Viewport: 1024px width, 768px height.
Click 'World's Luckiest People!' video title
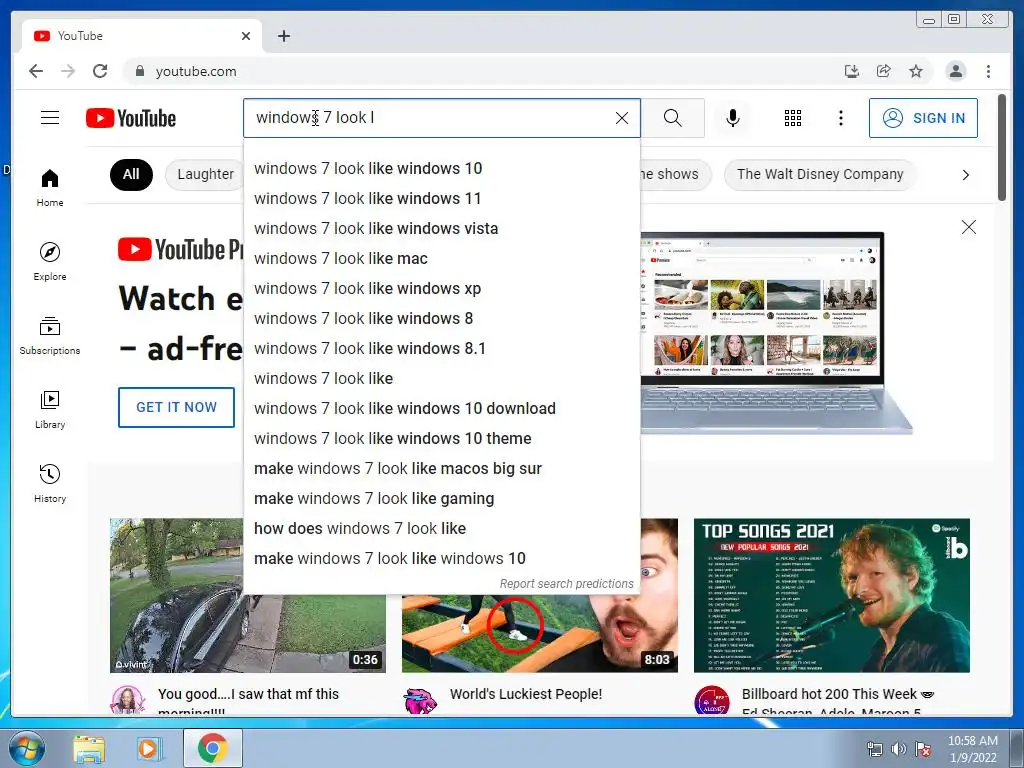pos(526,694)
